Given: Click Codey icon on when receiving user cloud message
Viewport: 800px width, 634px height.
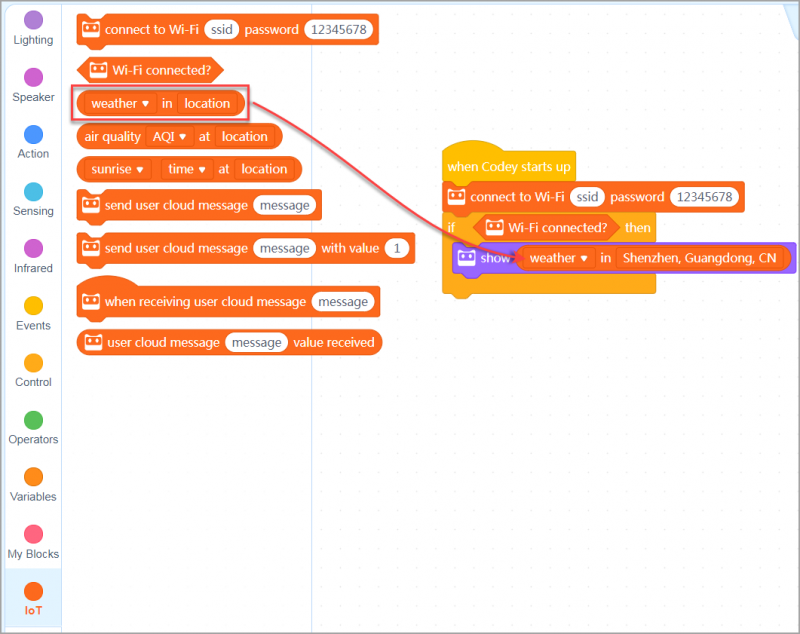Looking at the screenshot, I should (x=91, y=301).
